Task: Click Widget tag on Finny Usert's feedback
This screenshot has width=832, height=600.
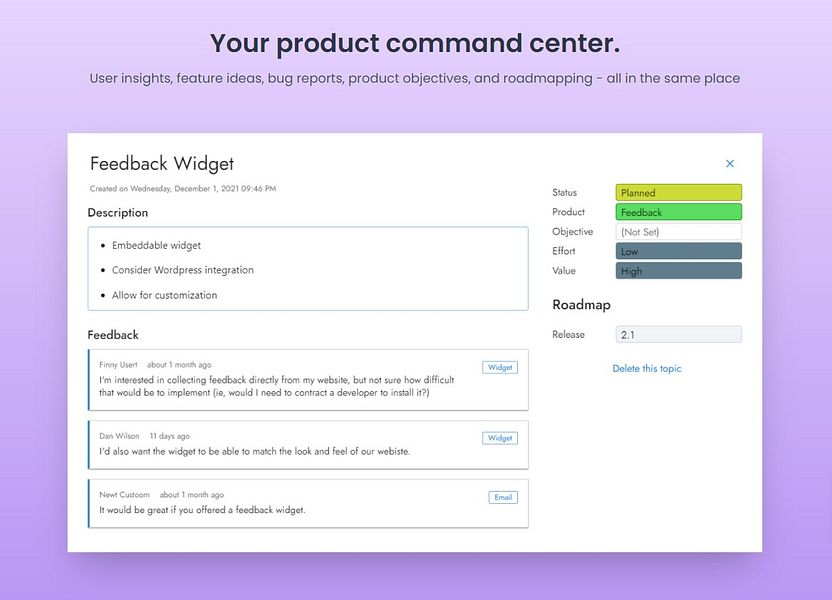Action: tap(500, 367)
